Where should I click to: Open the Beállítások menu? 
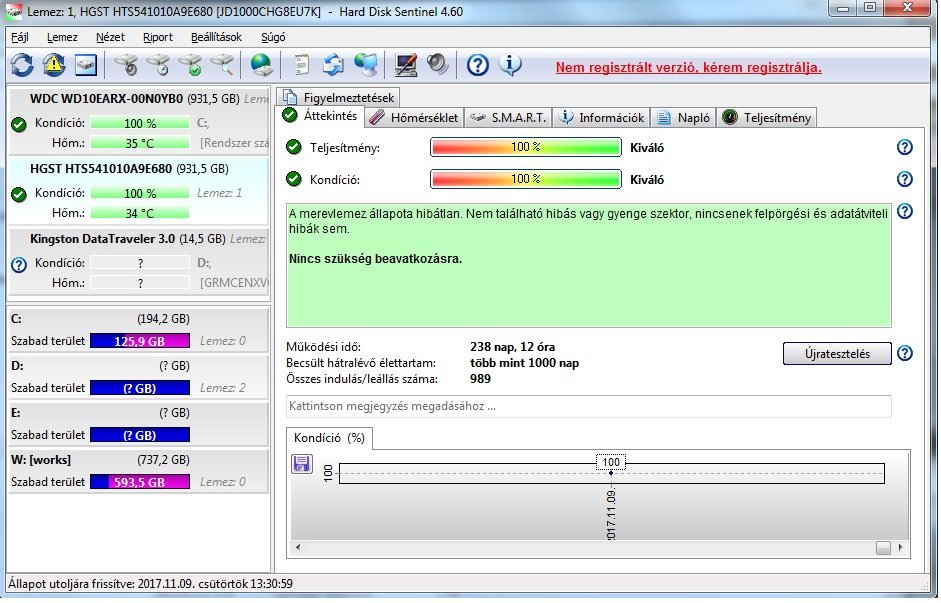(216, 37)
